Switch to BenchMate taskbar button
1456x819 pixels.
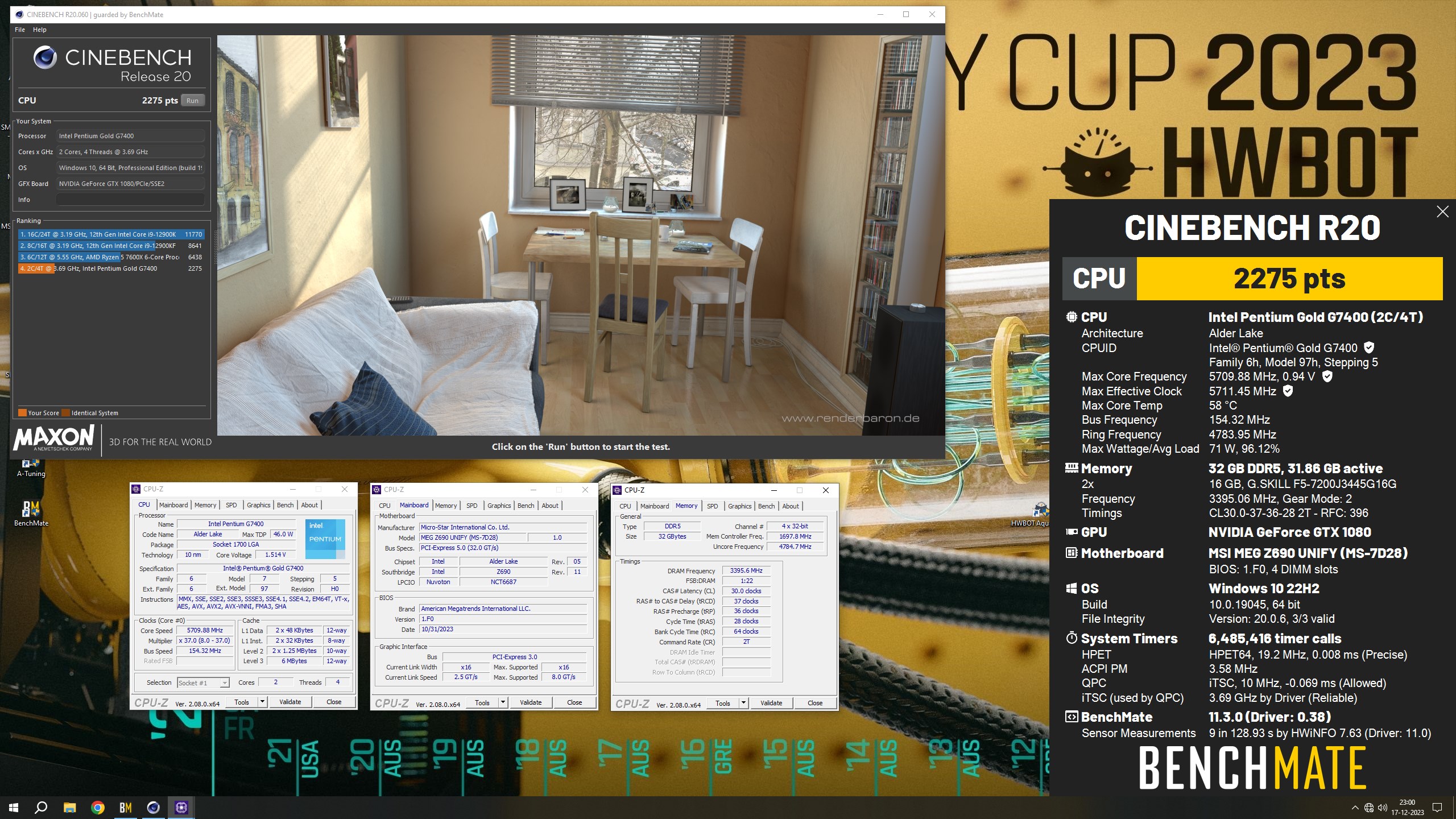tap(126, 807)
